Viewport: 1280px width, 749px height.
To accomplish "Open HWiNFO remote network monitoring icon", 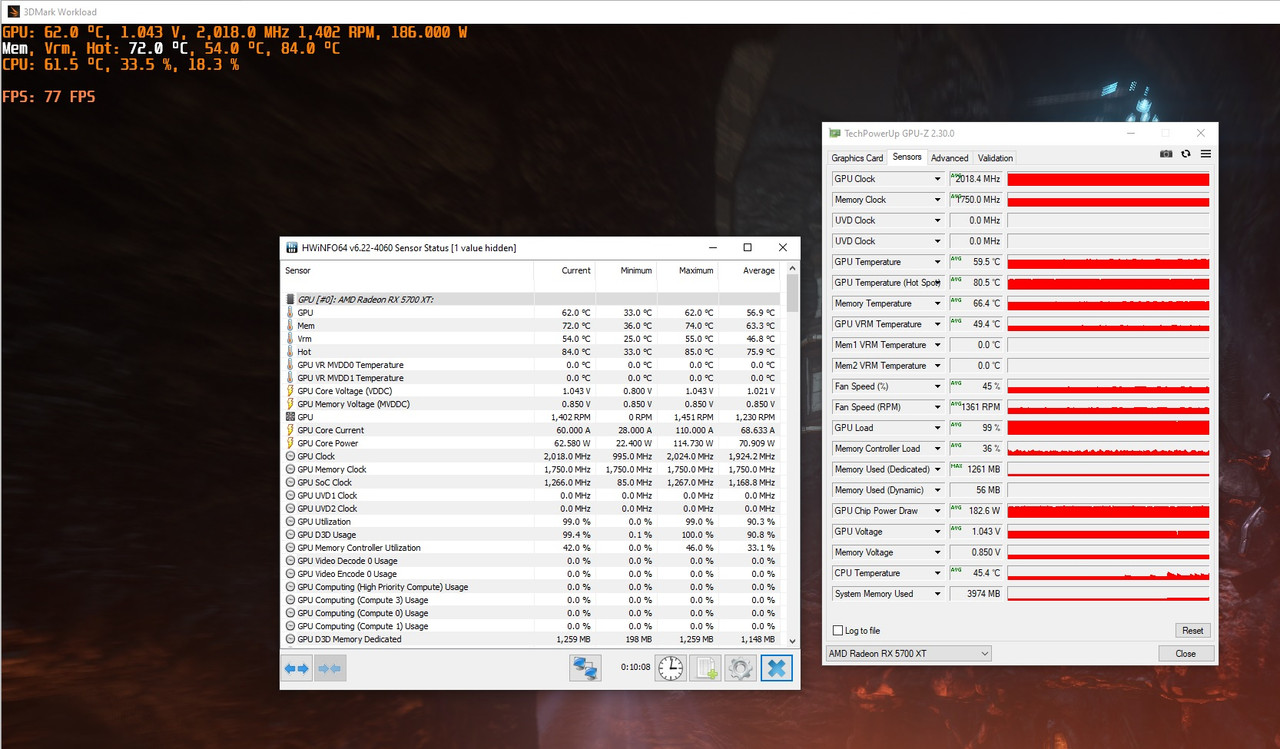I will pyautogui.click(x=585, y=668).
